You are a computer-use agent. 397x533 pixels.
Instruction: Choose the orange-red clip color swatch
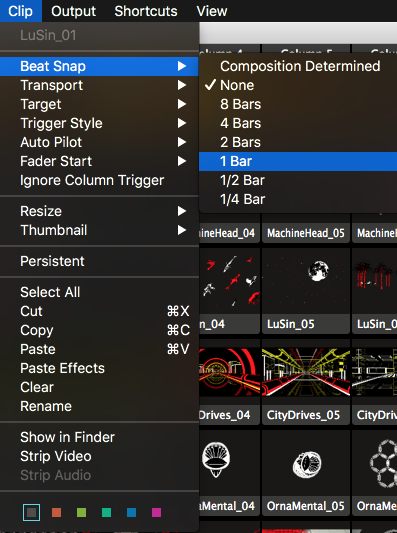(x=56, y=512)
